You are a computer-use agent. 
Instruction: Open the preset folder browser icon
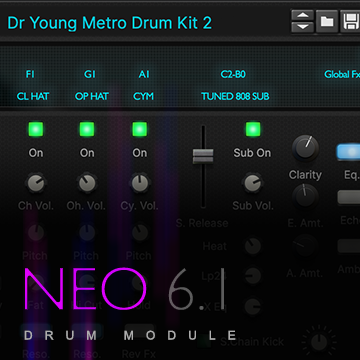[326, 21]
